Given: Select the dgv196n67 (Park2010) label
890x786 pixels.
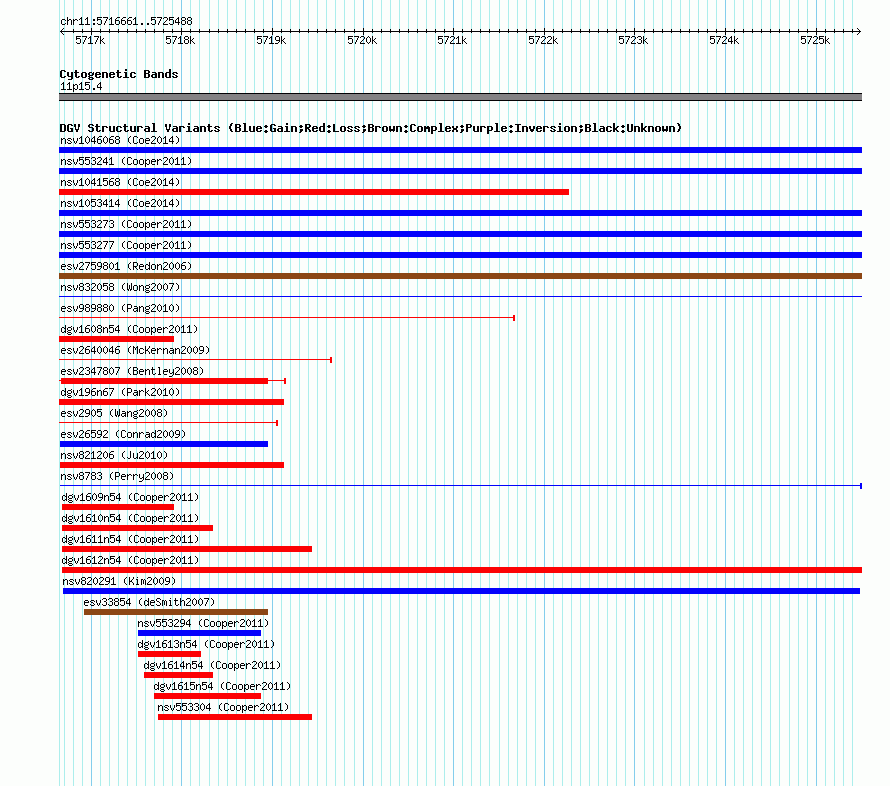Looking at the screenshot, I should (x=120, y=392).
